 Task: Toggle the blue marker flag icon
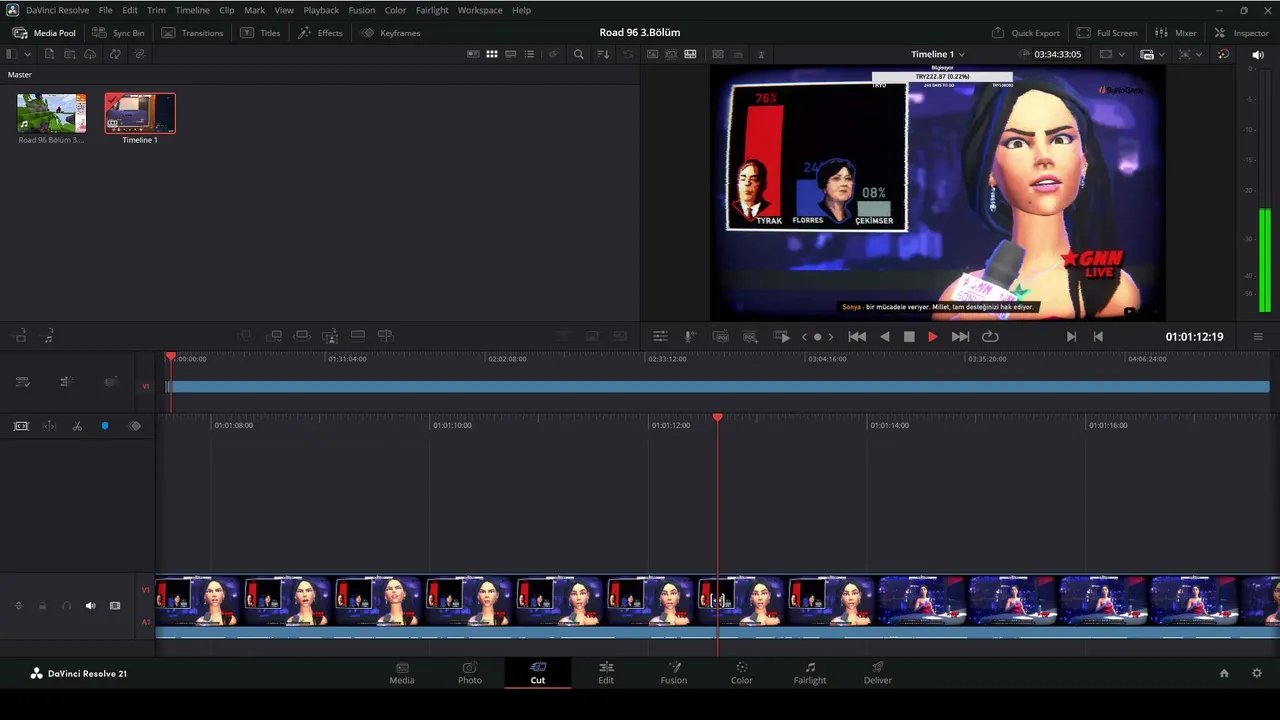(105, 426)
